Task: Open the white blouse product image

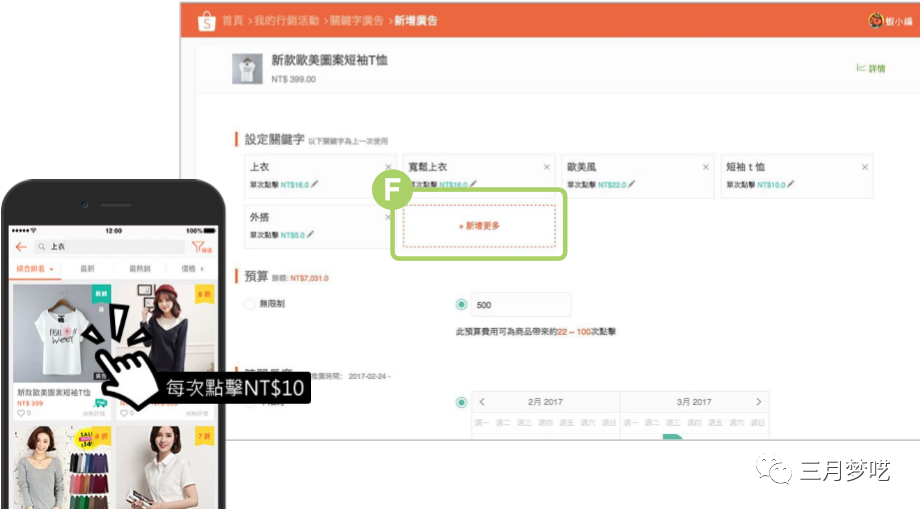Action: (x=165, y=468)
